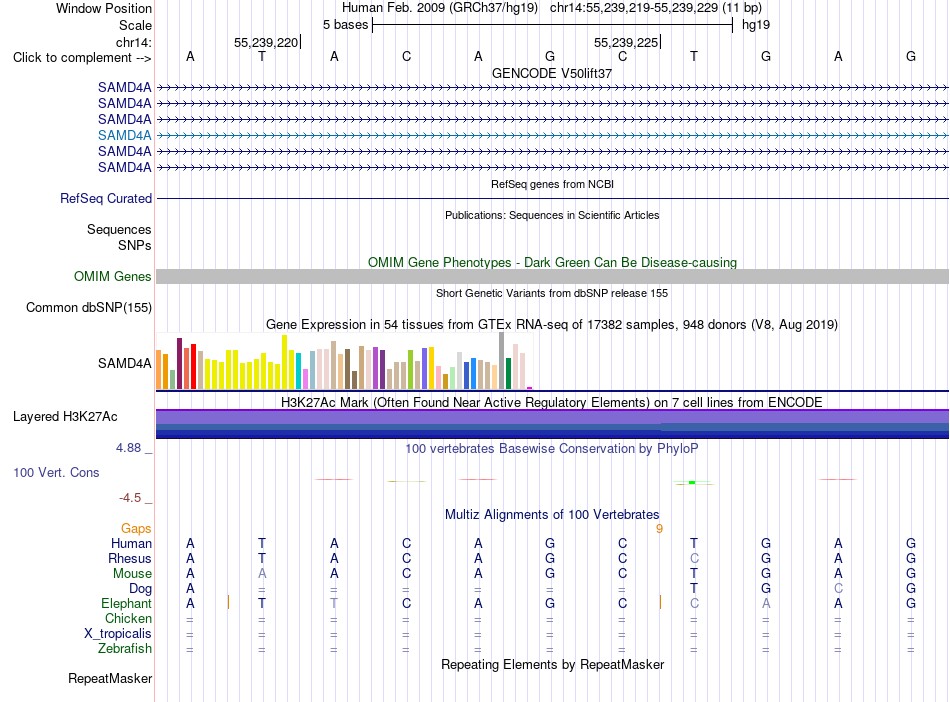The image size is (950, 702).
Task: Click the 4.88 PhyloP upper limit value
Action: point(128,448)
